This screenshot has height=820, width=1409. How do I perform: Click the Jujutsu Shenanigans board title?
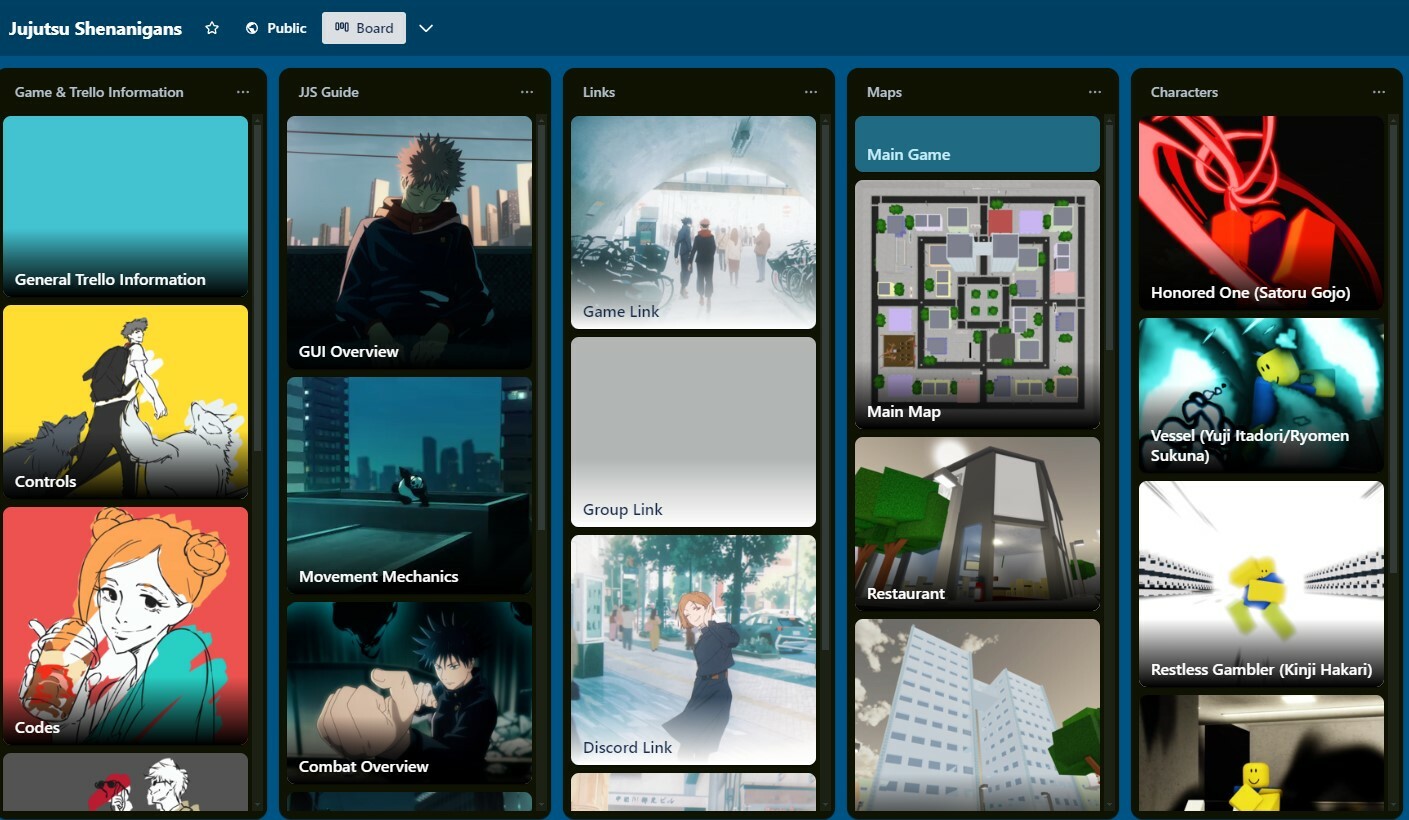(x=96, y=28)
